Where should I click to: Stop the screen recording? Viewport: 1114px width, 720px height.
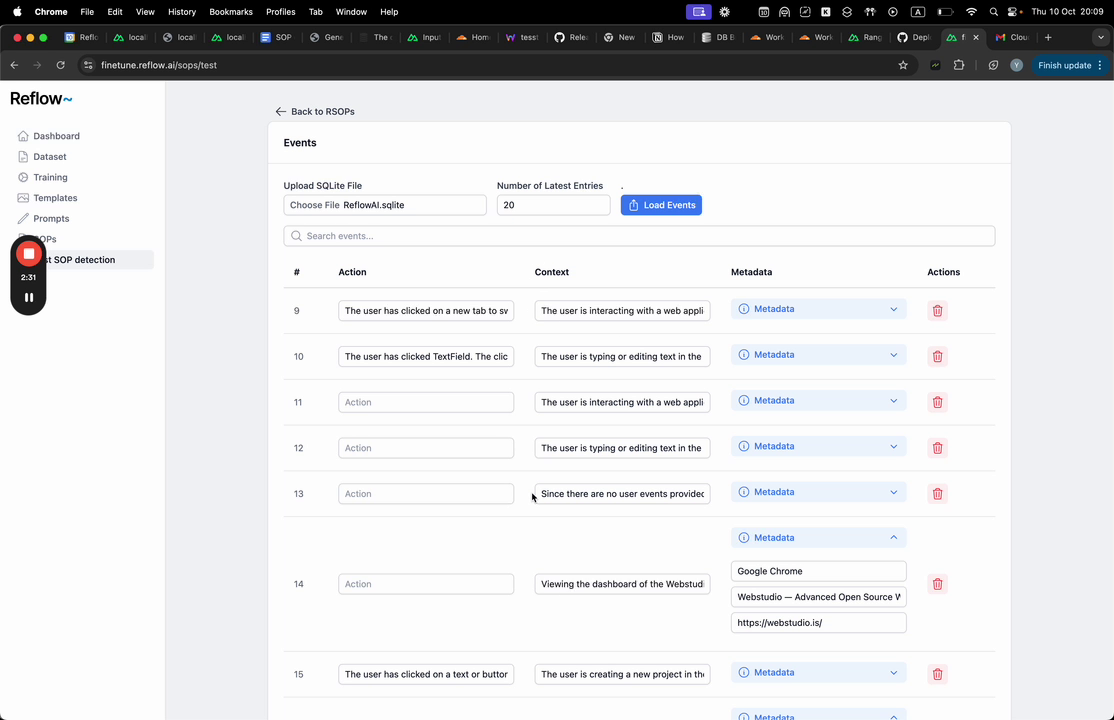tap(29, 254)
